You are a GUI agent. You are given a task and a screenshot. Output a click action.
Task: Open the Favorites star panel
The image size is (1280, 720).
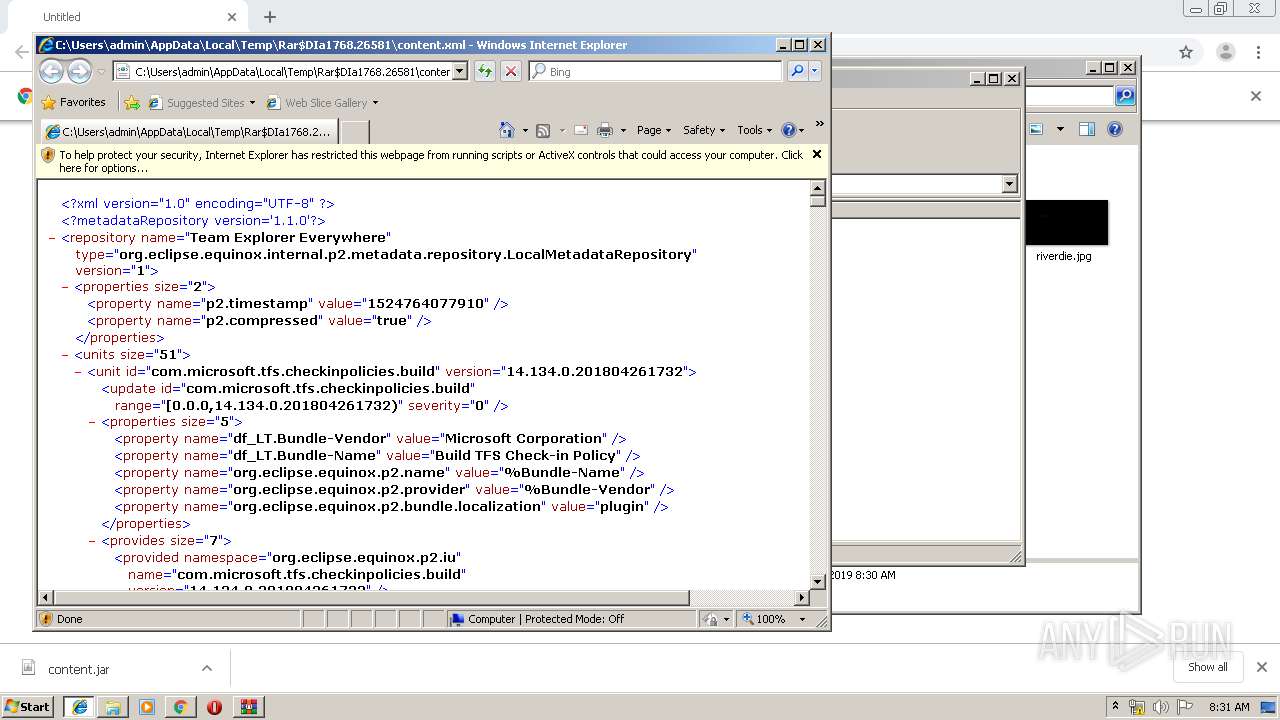(73, 102)
